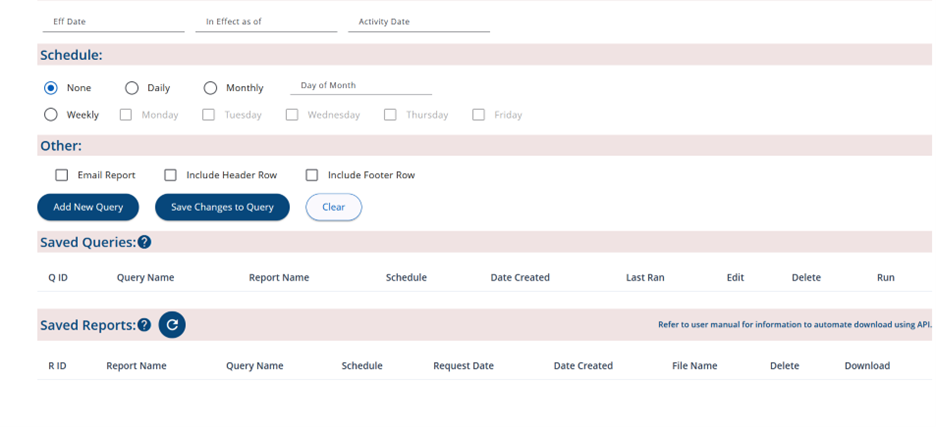Check the Thursday checkbox

(390, 115)
